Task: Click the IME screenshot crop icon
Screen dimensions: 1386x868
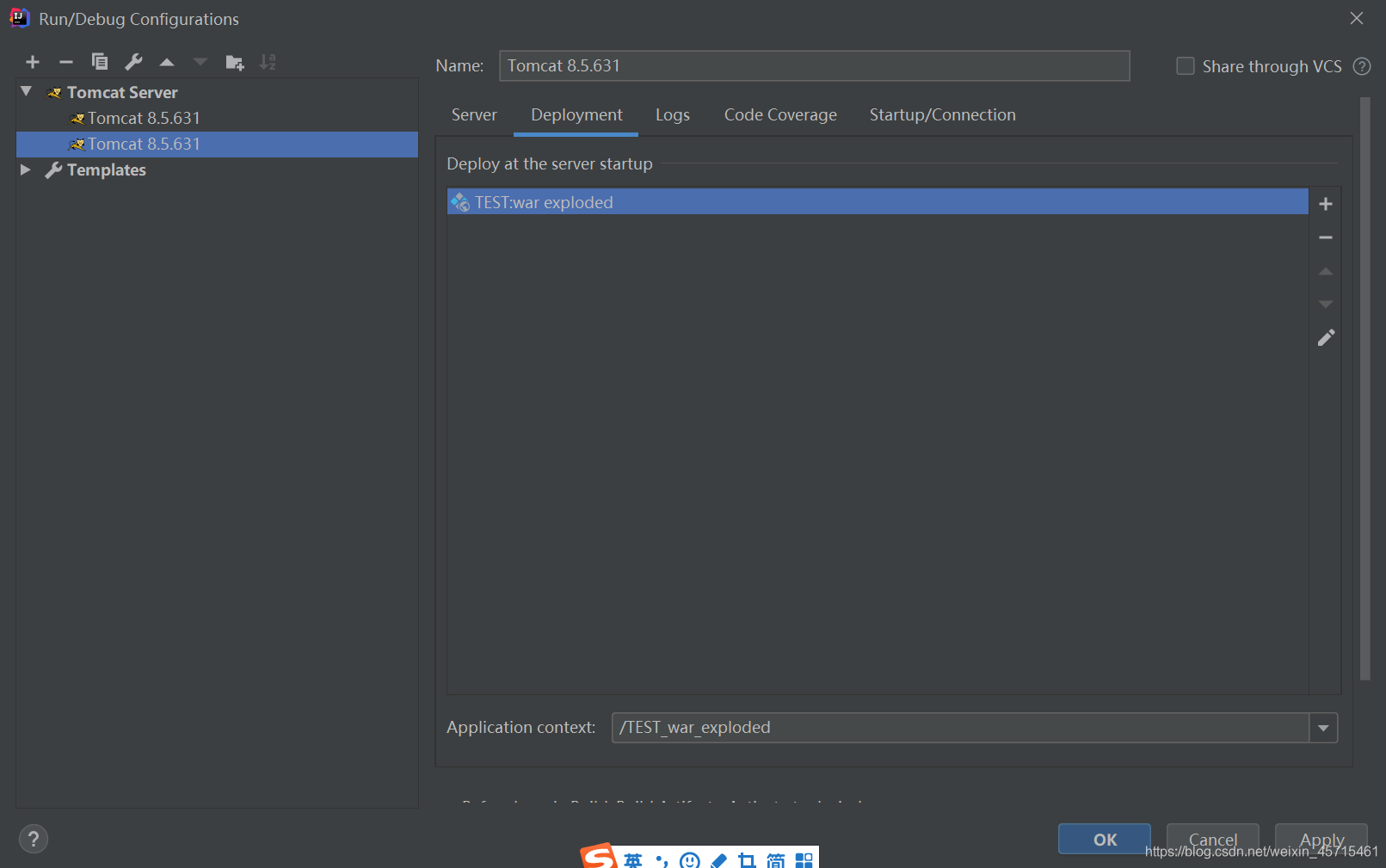Action: tap(747, 860)
